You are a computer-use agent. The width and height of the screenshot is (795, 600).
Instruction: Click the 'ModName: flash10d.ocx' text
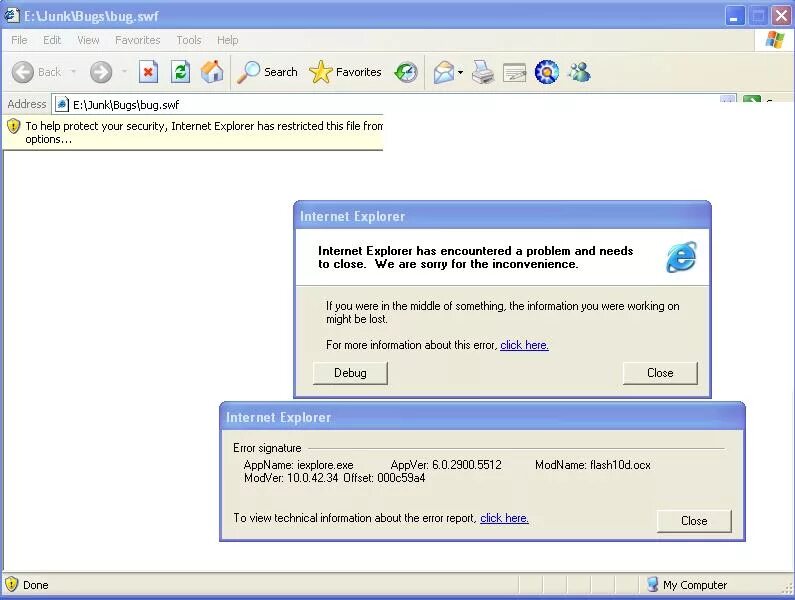tap(593, 465)
